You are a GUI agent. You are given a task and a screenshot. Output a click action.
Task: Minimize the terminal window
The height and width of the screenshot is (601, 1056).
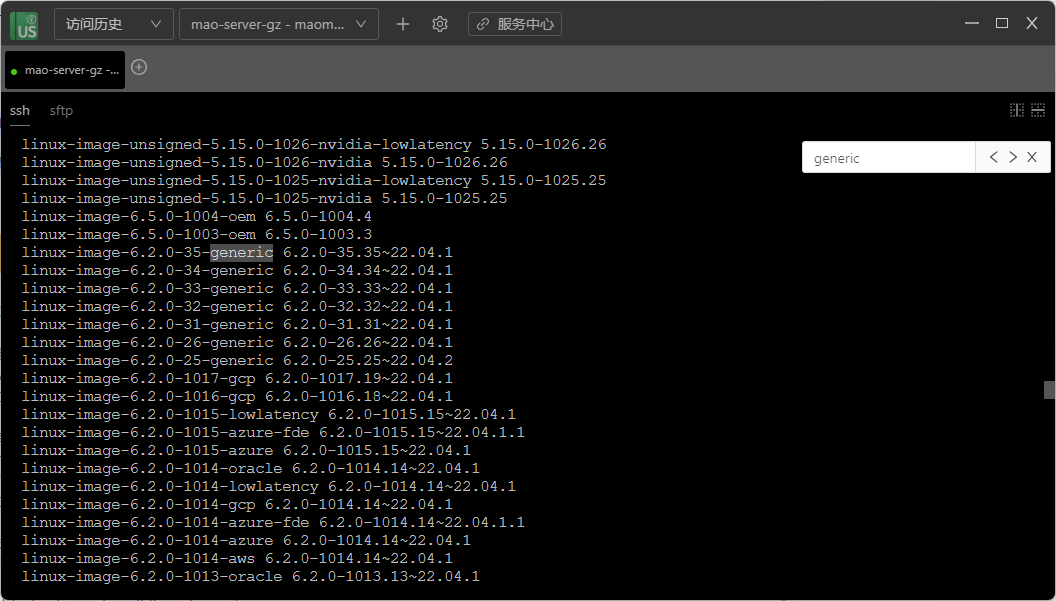pyautogui.click(x=972, y=23)
